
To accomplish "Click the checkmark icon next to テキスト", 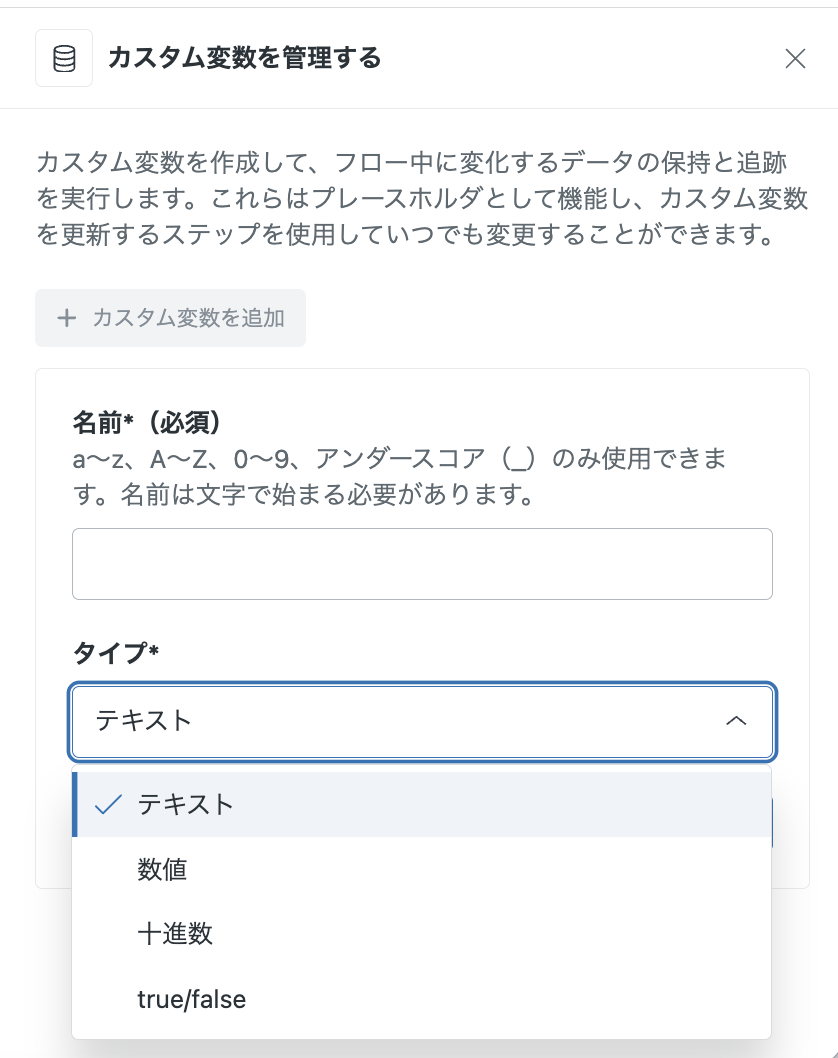I will click(108, 804).
